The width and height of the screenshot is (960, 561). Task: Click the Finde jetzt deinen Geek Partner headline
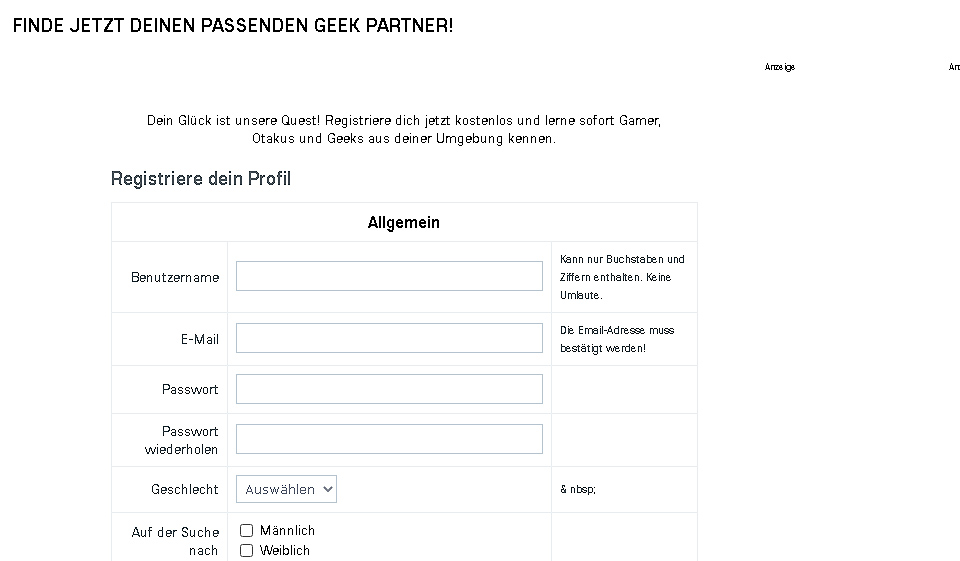tap(233, 26)
